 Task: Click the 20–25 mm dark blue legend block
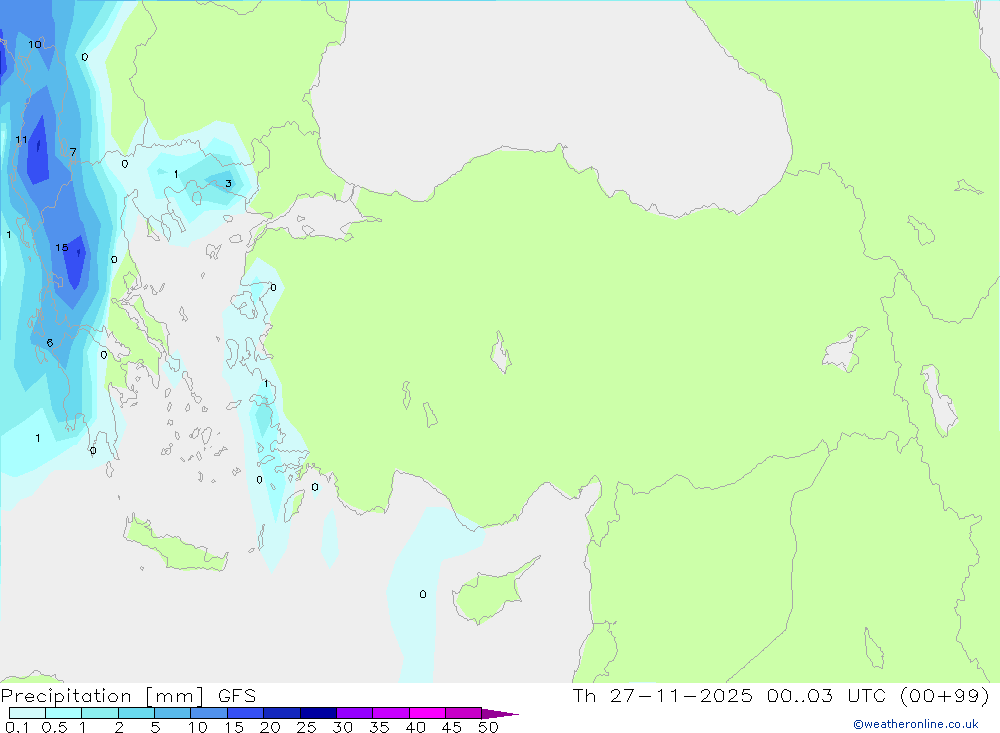pos(282,713)
